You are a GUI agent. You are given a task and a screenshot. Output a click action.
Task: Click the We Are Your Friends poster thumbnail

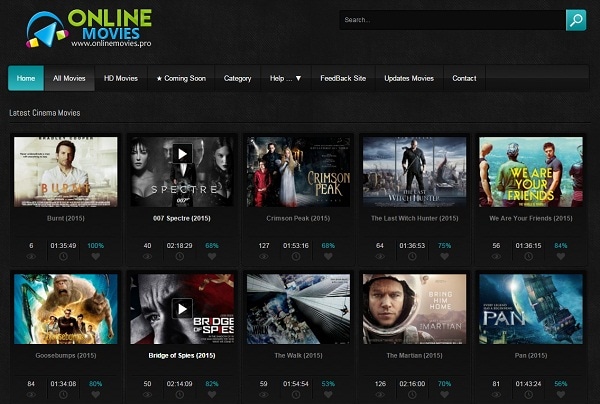point(531,172)
